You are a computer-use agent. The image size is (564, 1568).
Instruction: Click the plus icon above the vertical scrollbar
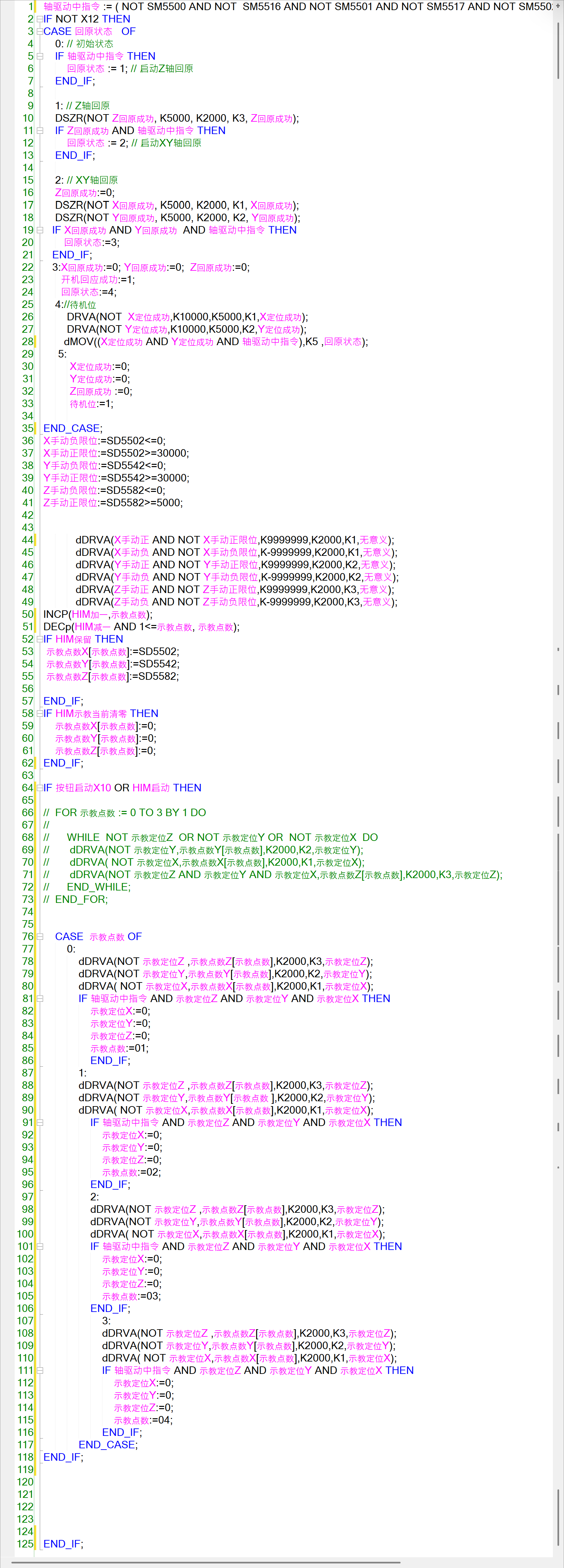(557, 6)
